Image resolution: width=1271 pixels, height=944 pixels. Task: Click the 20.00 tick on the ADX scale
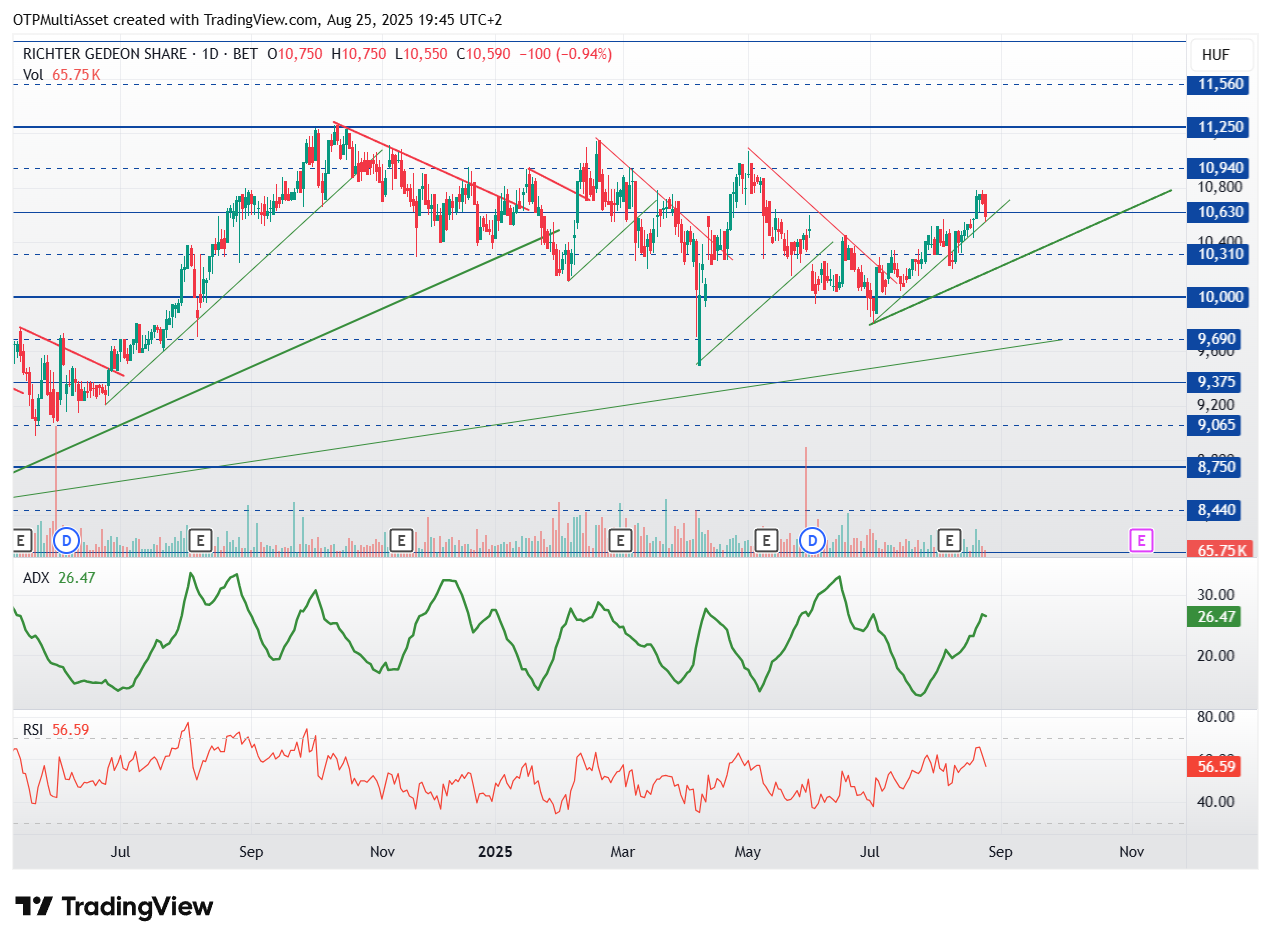[1217, 655]
